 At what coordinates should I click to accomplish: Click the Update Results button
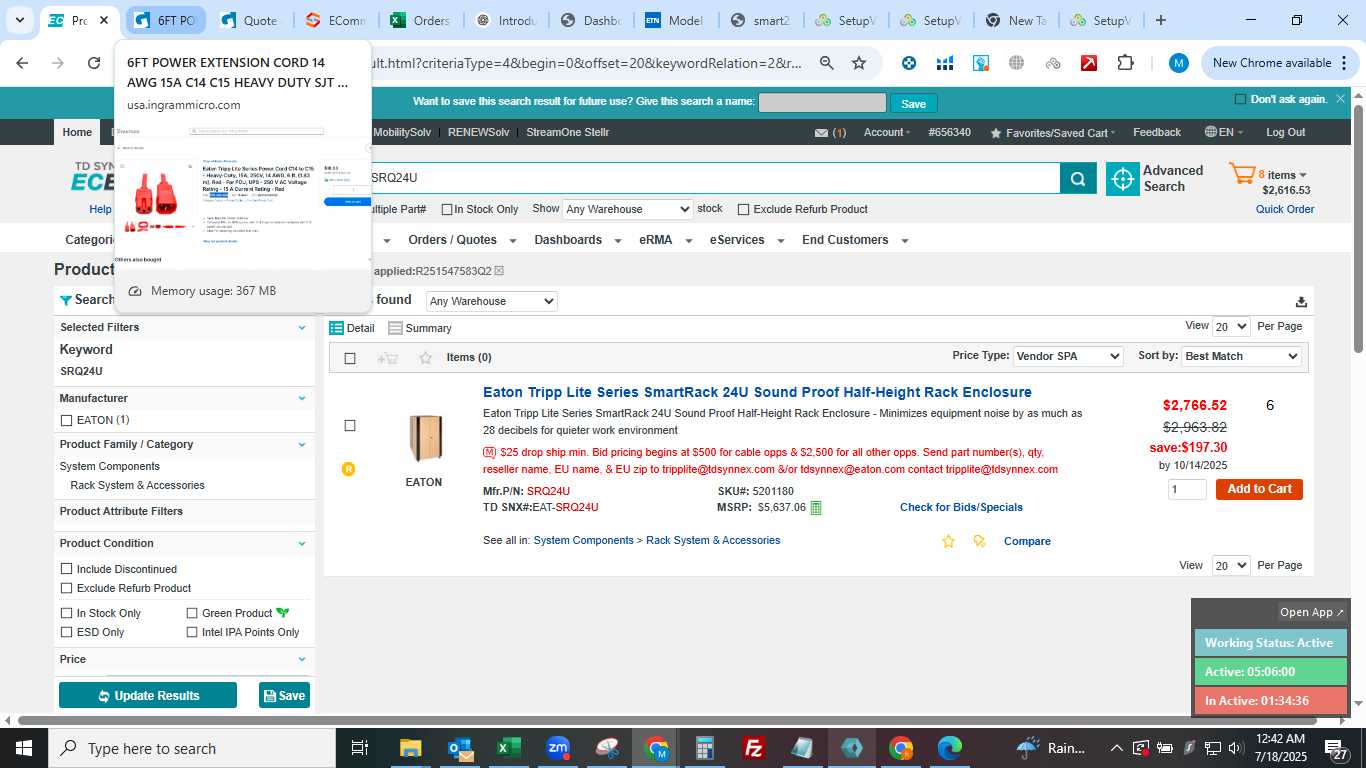click(148, 696)
